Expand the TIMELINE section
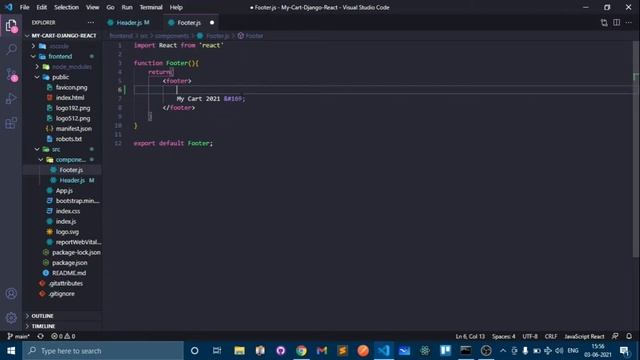640x360 pixels. coord(43,326)
